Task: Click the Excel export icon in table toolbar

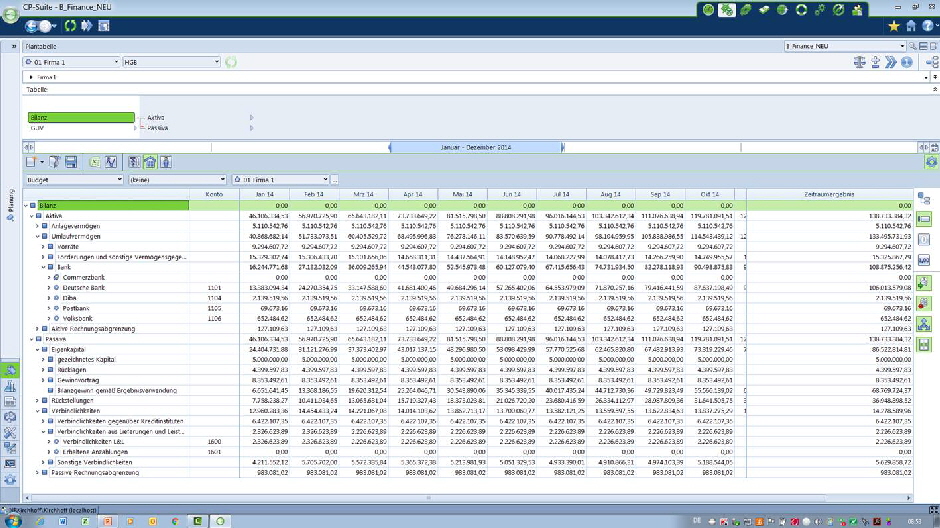Action: (x=95, y=162)
